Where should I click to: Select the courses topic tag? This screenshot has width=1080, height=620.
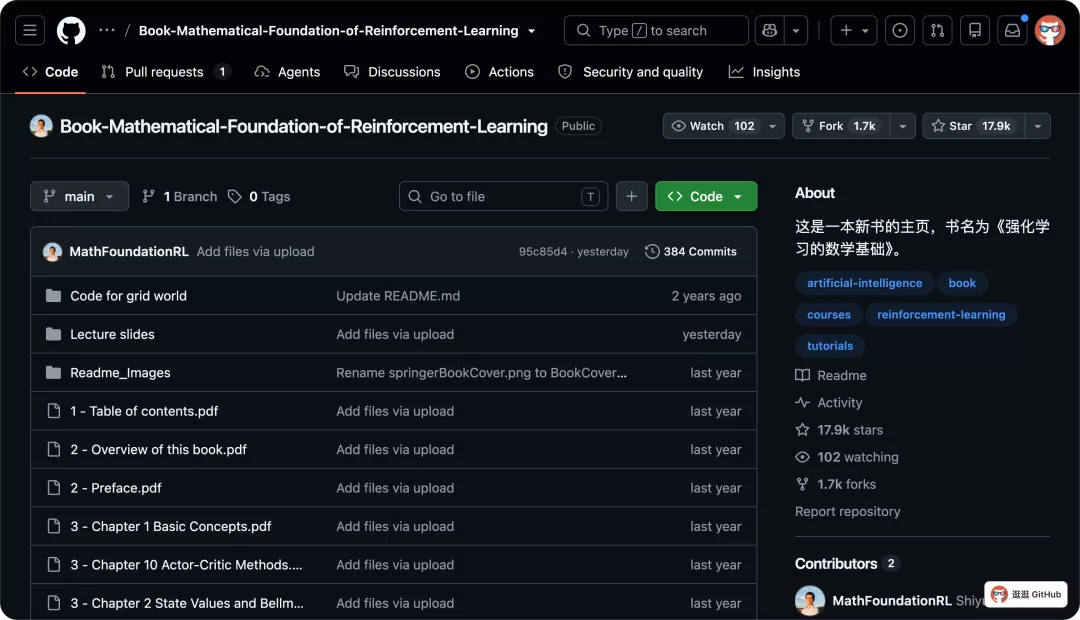[829, 315]
